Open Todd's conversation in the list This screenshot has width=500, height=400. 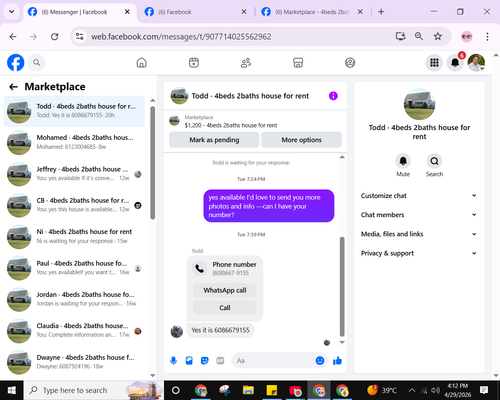tap(74, 111)
